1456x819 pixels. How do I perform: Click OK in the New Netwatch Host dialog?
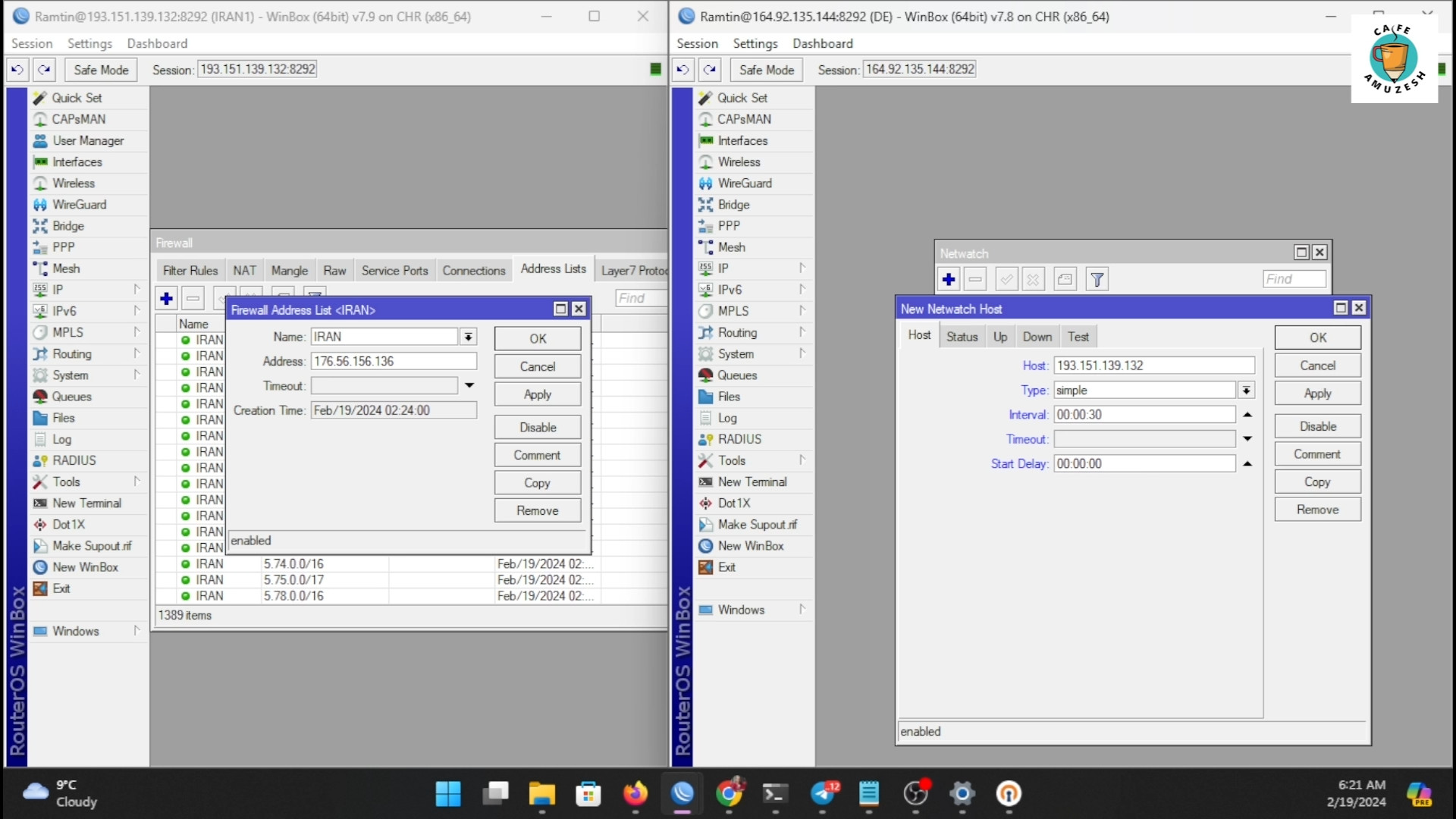1318,337
